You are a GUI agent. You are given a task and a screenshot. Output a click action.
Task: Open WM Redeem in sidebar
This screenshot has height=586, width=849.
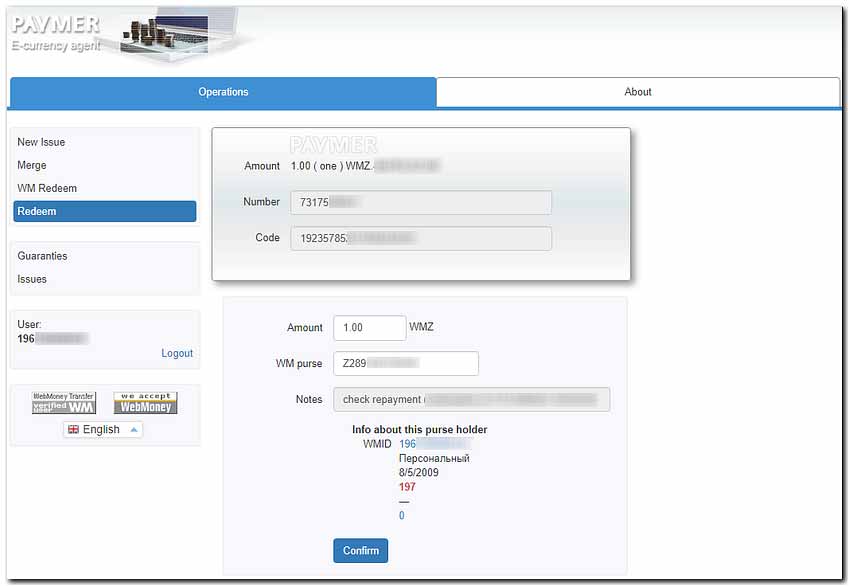[x=47, y=188]
